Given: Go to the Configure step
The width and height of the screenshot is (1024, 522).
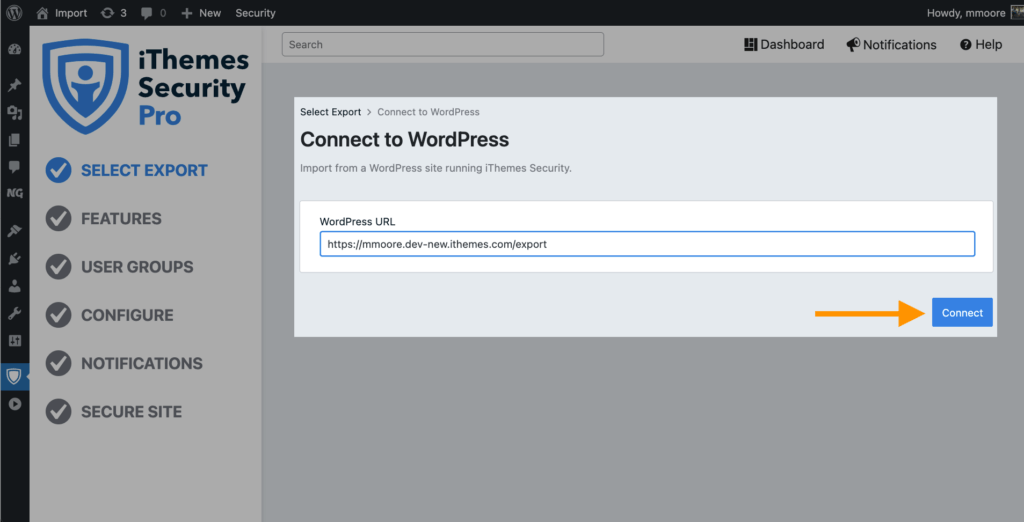Looking at the screenshot, I should point(110,316).
